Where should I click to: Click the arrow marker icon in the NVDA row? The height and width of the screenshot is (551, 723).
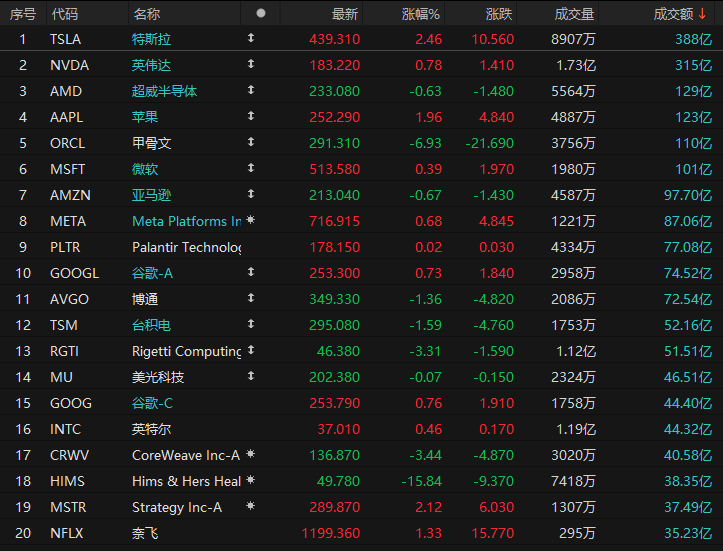pos(250,64)
